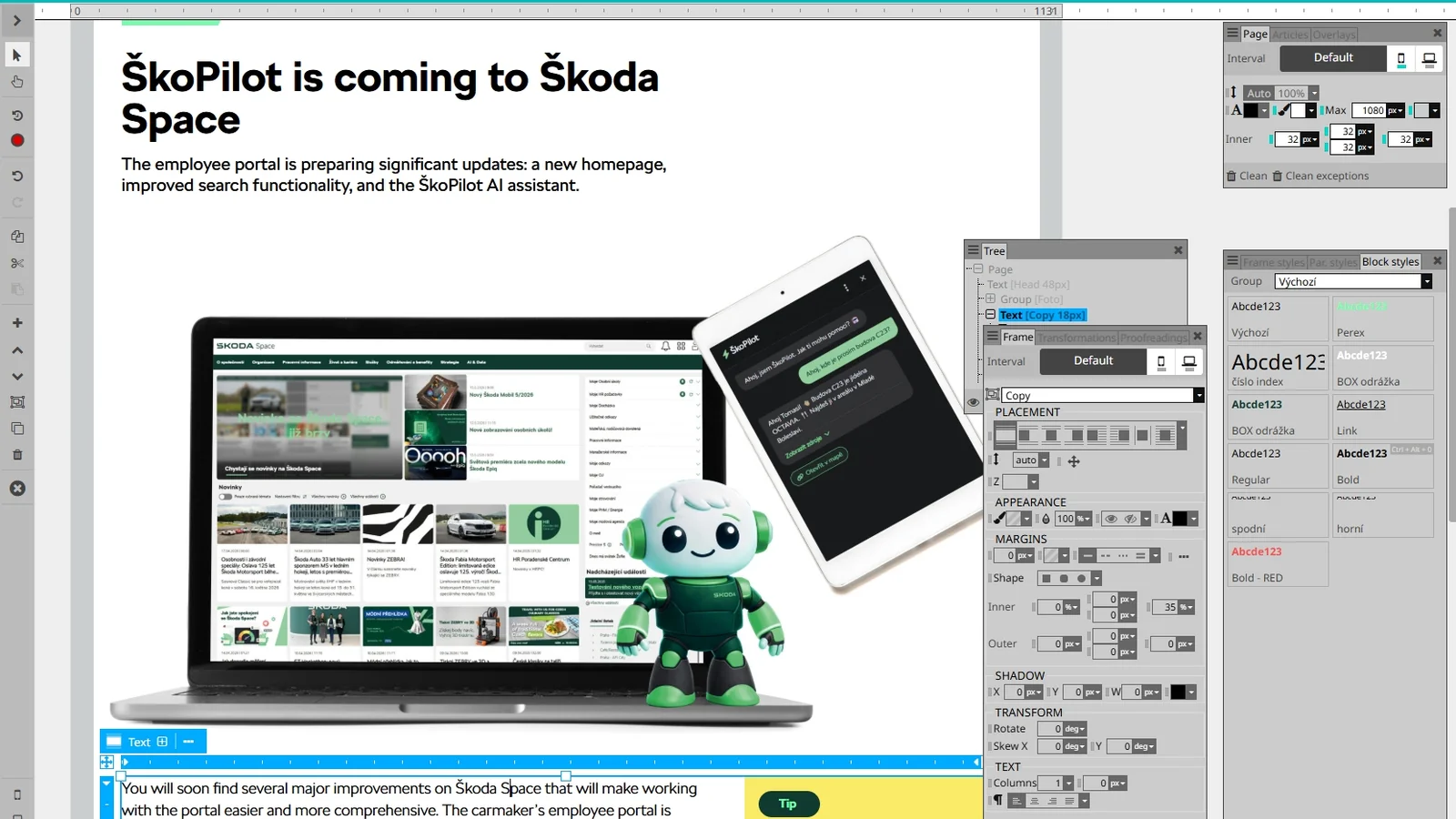1456x819 pixels.
Task: Select mobile interval icon in Frame panel
Action: point(1161,362)
